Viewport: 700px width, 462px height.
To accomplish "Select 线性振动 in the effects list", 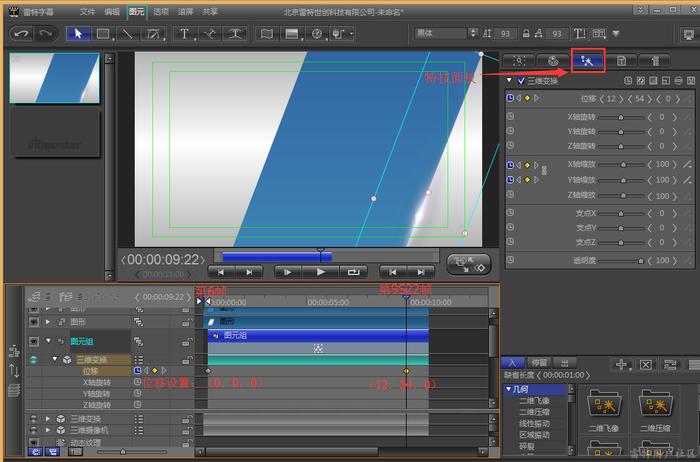I will coord(534,423).
